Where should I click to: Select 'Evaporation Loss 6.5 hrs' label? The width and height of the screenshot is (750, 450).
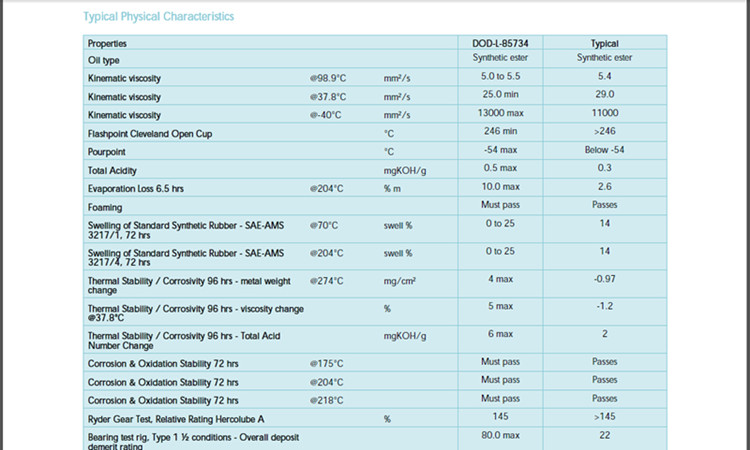coord(135,189)
